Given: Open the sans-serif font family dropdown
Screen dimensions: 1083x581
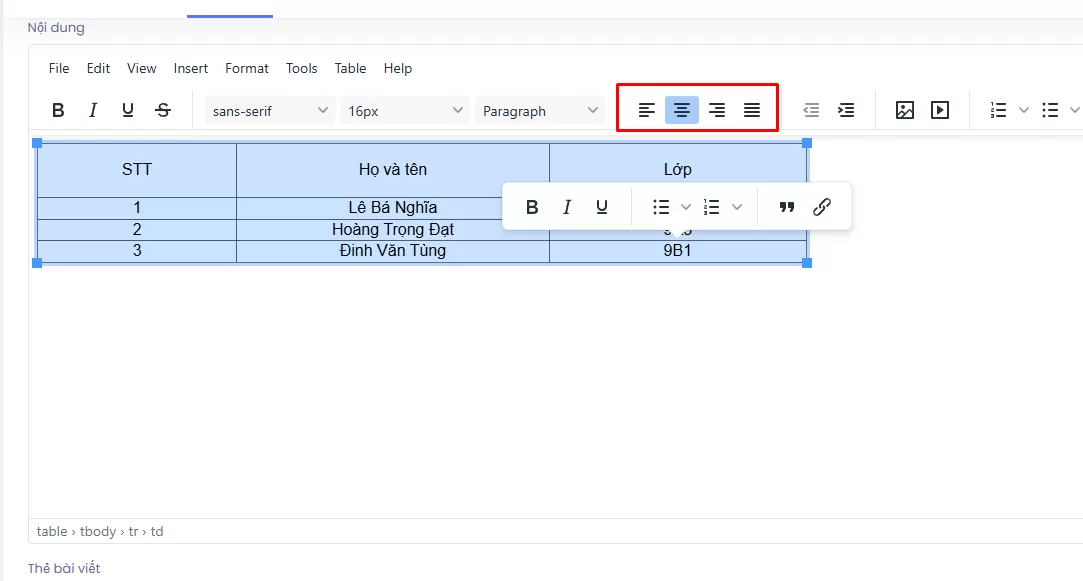Looking at the screenshot, I should pos(270,111).
